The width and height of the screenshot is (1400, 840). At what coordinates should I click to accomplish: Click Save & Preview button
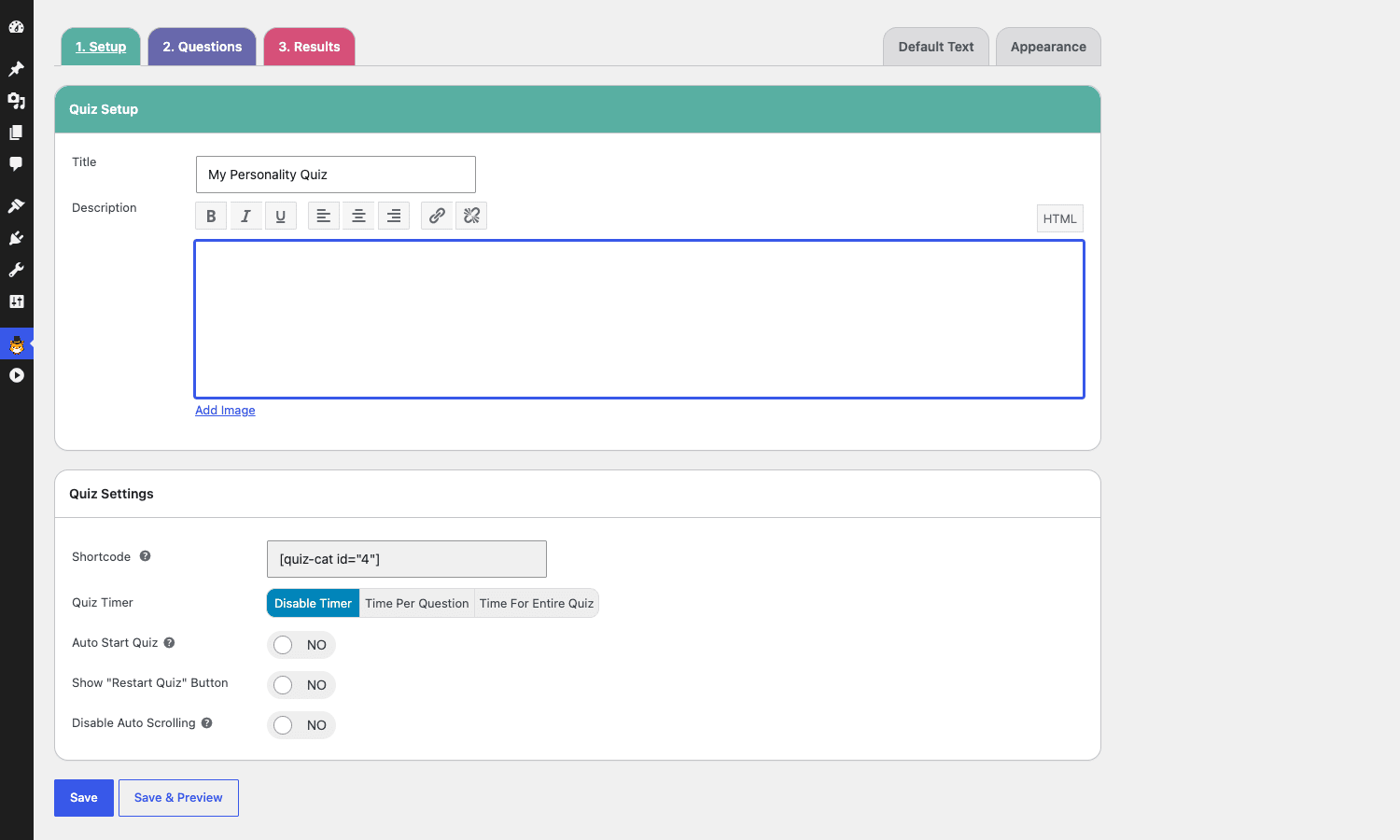178,798
